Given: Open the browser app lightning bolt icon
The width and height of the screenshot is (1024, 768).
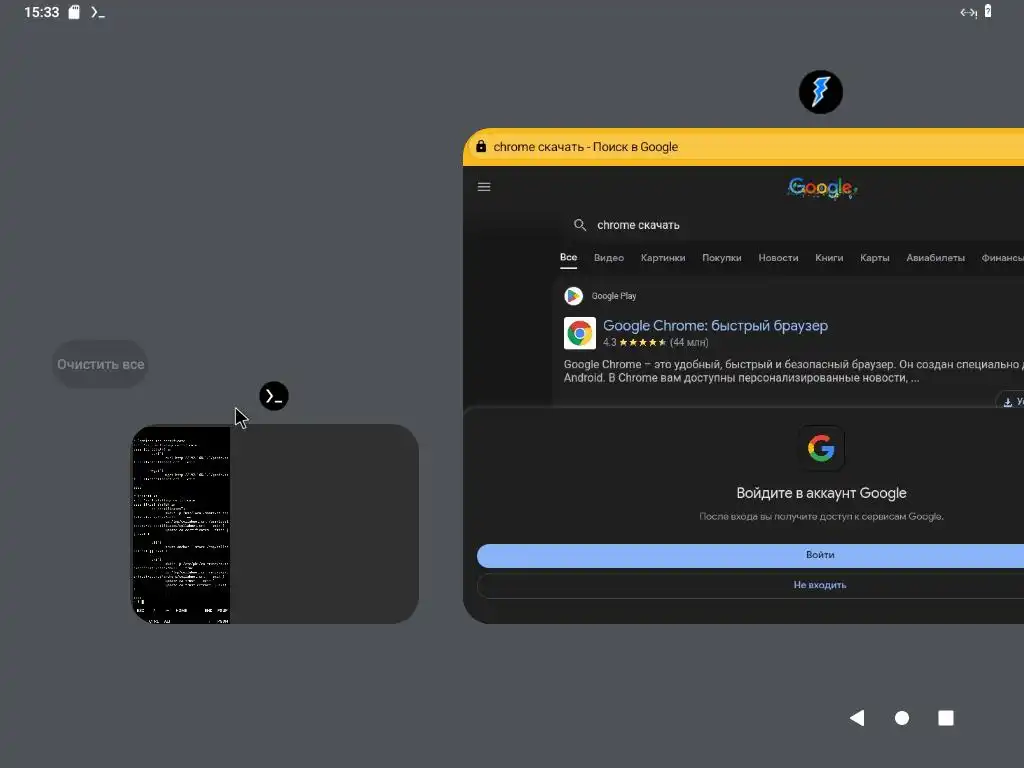Looking at the screenshot, I should coord(820,92).
